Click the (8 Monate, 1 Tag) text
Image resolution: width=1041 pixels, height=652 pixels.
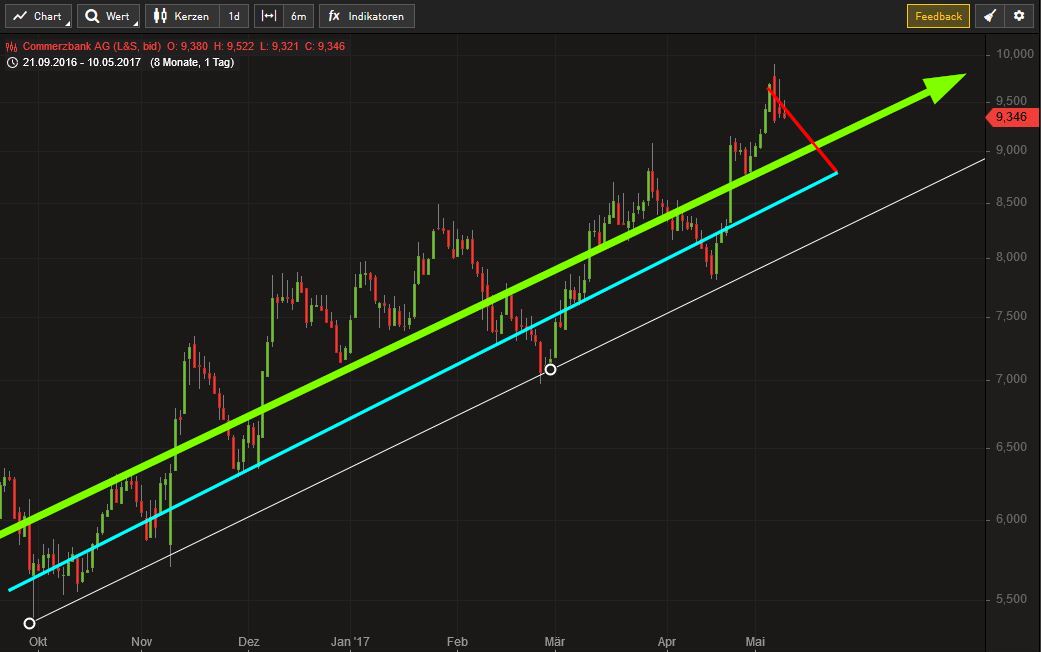[x=192, y=62]
